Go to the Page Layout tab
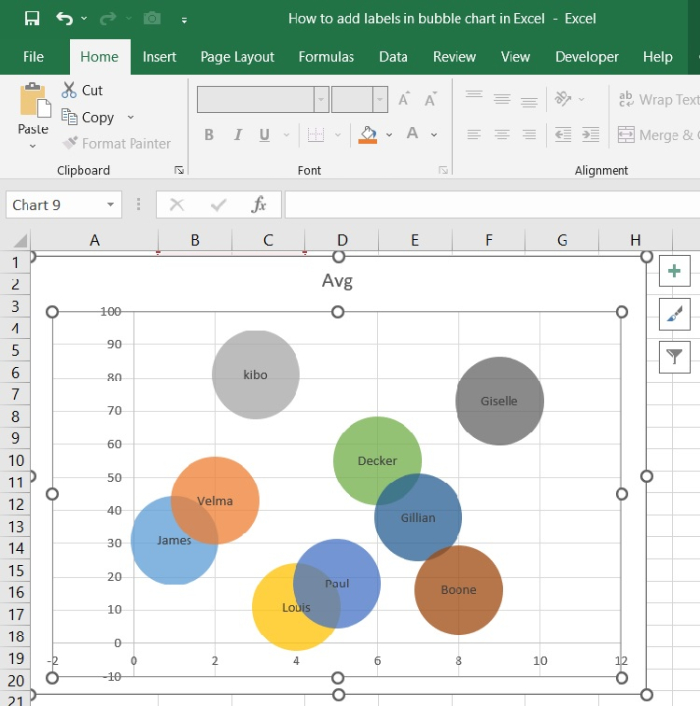This screenshot has height=706, width=700. [x=237, y=57]
